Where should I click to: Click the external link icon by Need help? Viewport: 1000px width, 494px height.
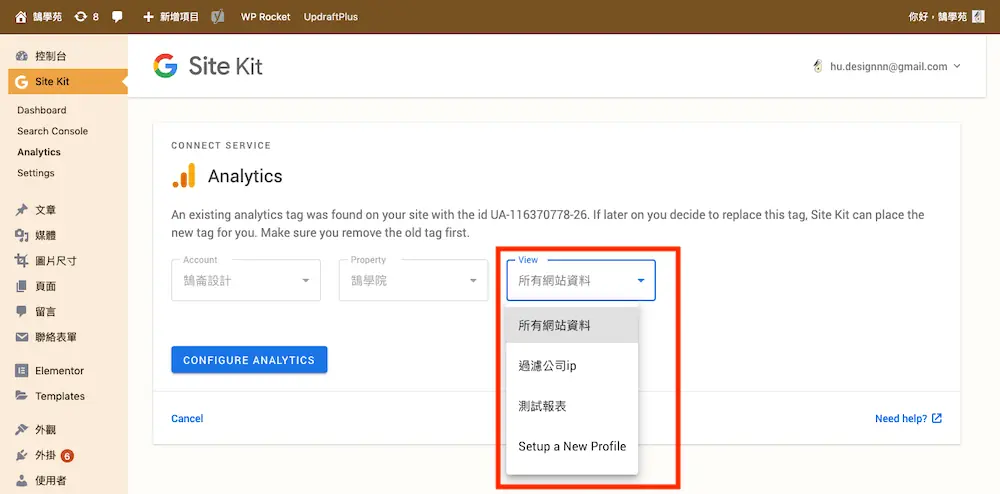pos(937,418)
